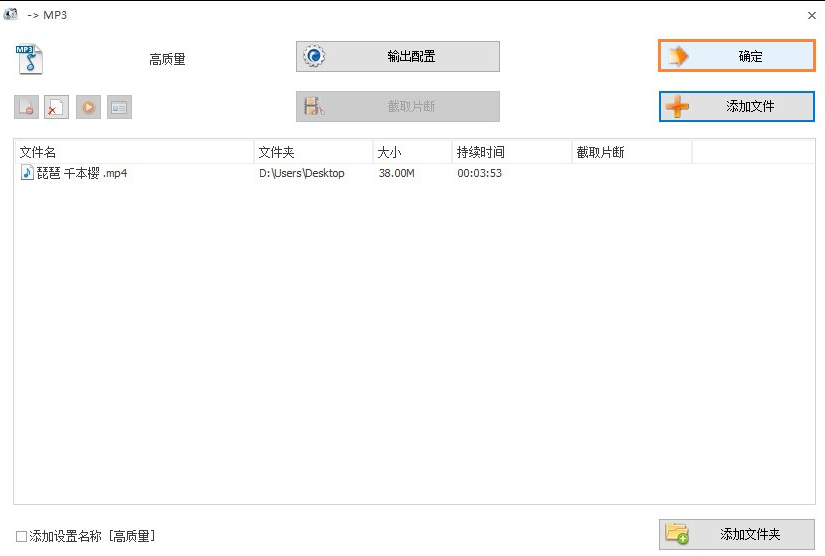Click the orange play file icon
The width and height of the screenshot is (825, 556).
pyautogui.click(x=88, y=107)
